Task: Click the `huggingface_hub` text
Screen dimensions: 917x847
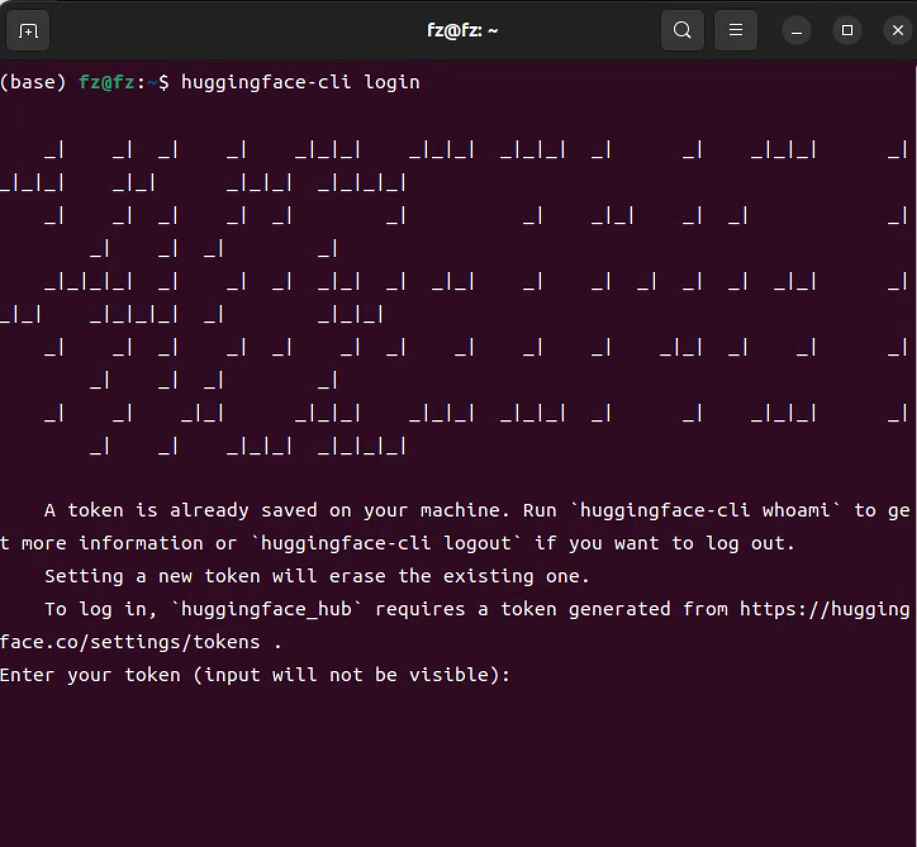Action: pyautogui.click(x=267, y=610)
